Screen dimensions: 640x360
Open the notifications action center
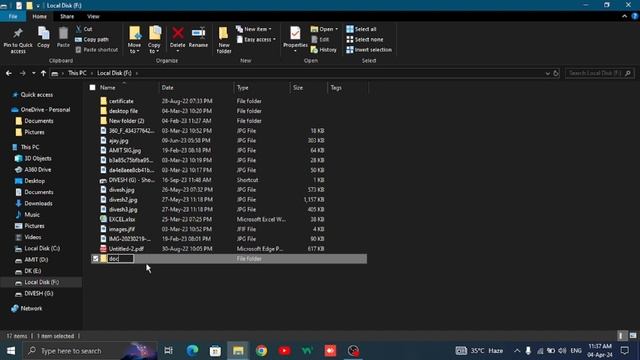624,351
